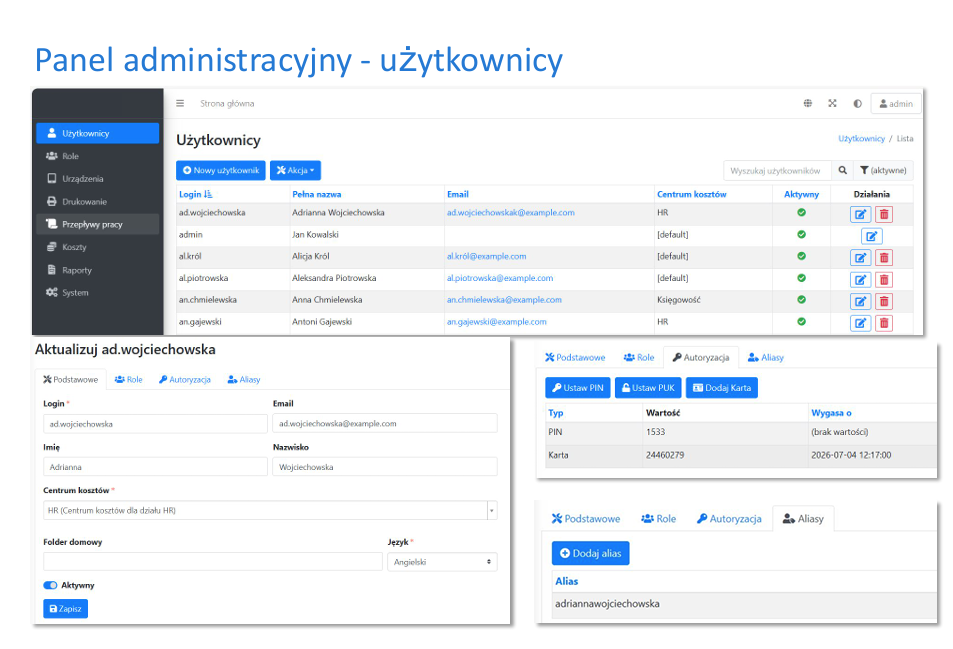953x649 pixels.
Task: Open Role in the sidebar
Action: click(x=97, y=156)
